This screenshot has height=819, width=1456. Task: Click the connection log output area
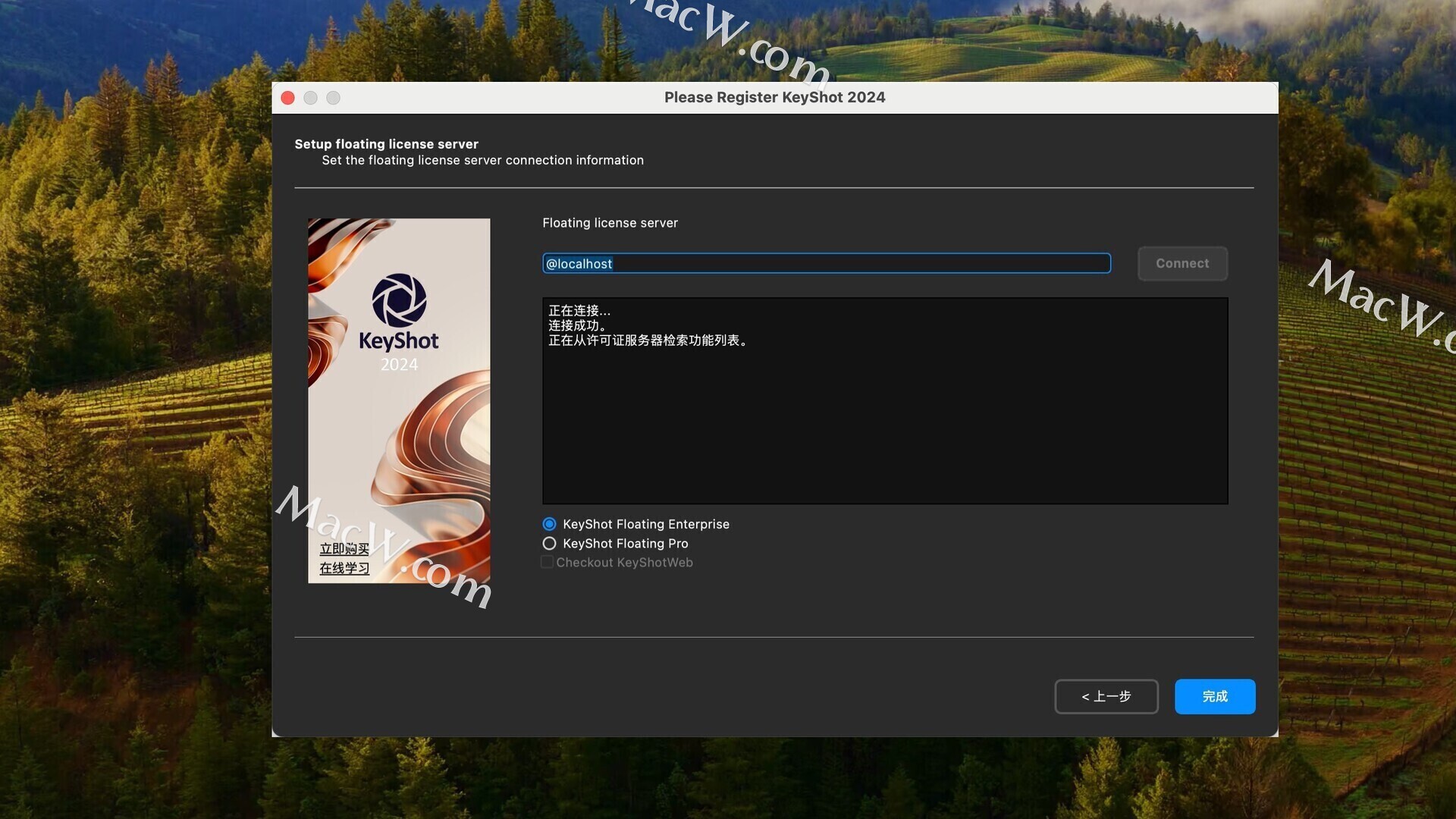click(885, 400)
